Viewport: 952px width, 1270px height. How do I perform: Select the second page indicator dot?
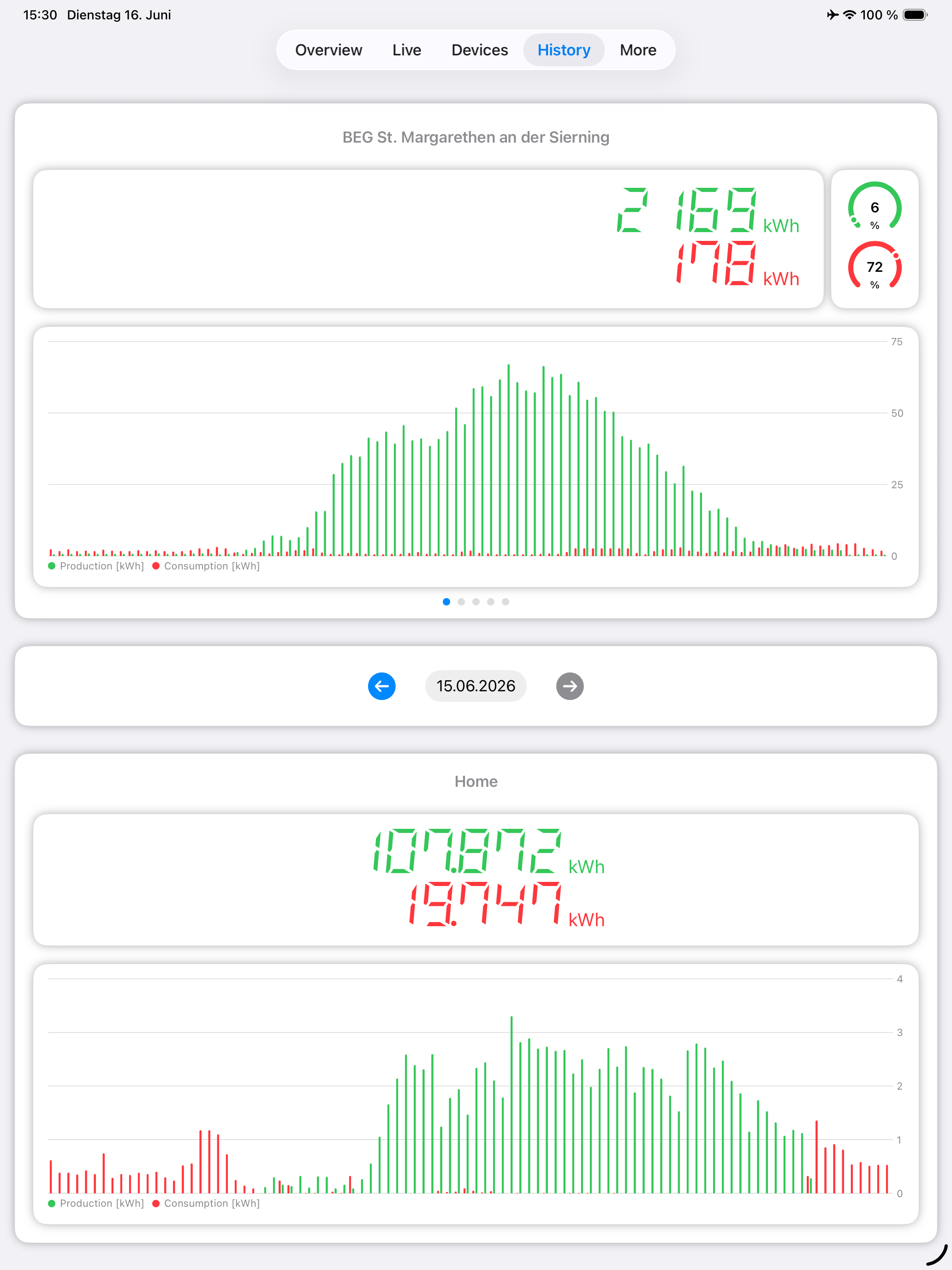coord(461,602)
